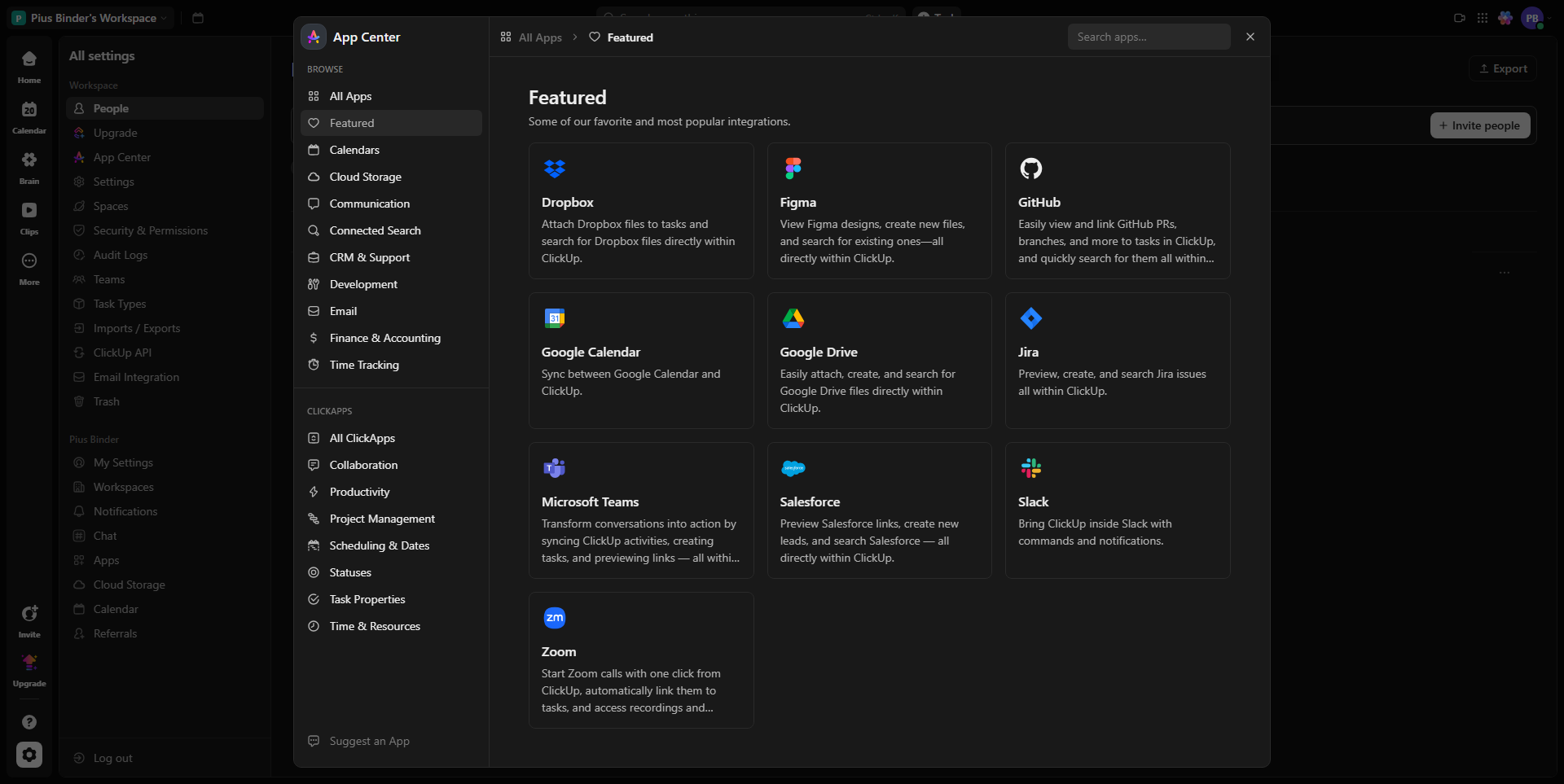
Task: Select Email category
Action: coord(391,311)
